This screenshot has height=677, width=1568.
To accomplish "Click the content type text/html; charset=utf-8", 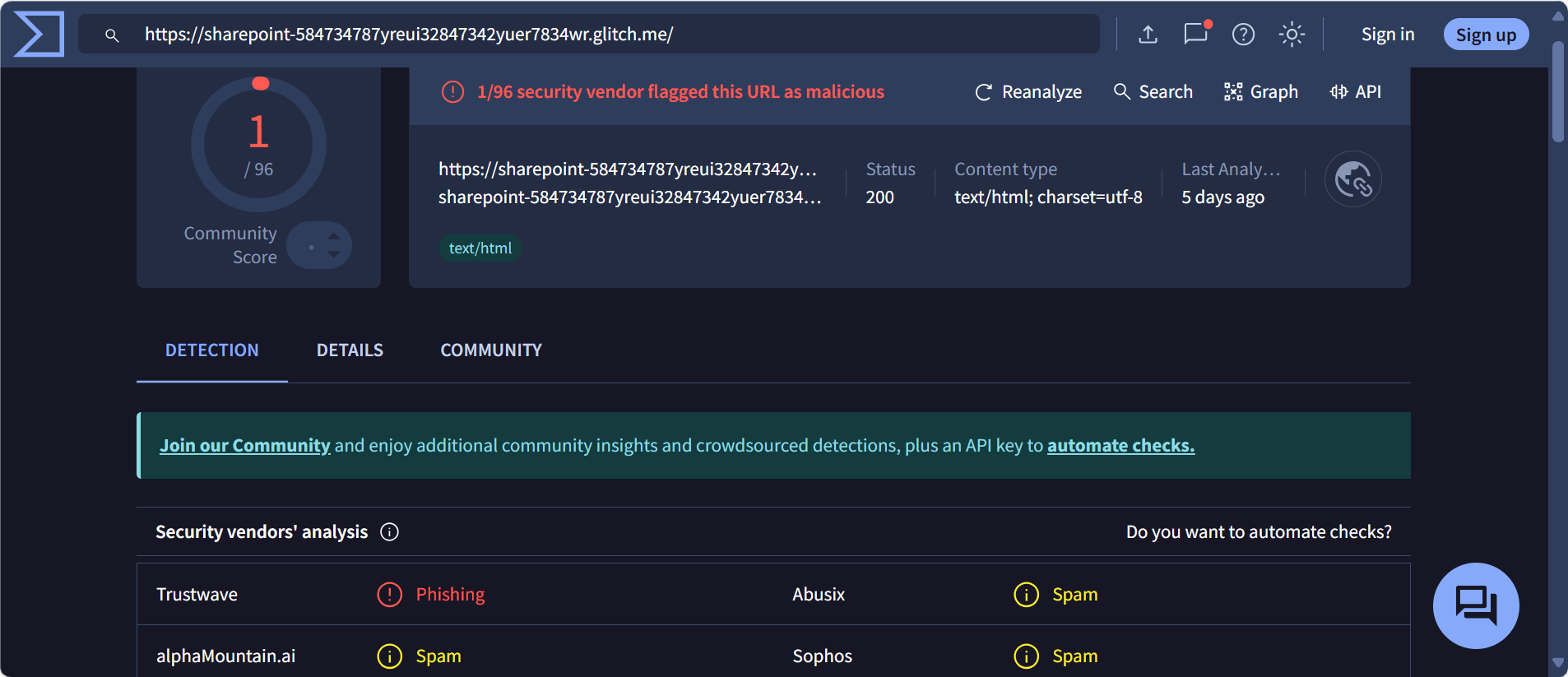I will (x=1048, y=197).
